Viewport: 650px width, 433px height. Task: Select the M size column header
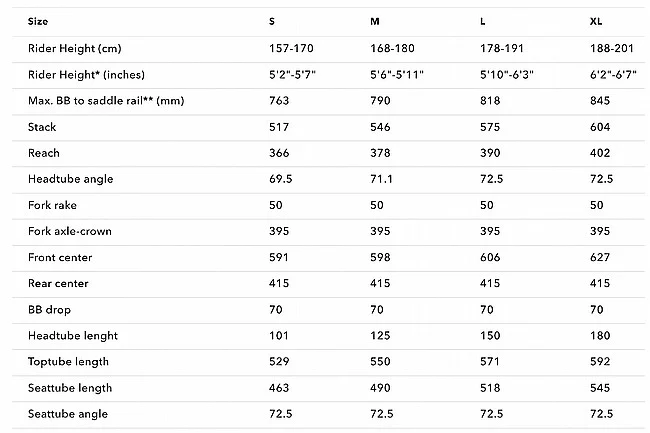[x=374, y=21]
